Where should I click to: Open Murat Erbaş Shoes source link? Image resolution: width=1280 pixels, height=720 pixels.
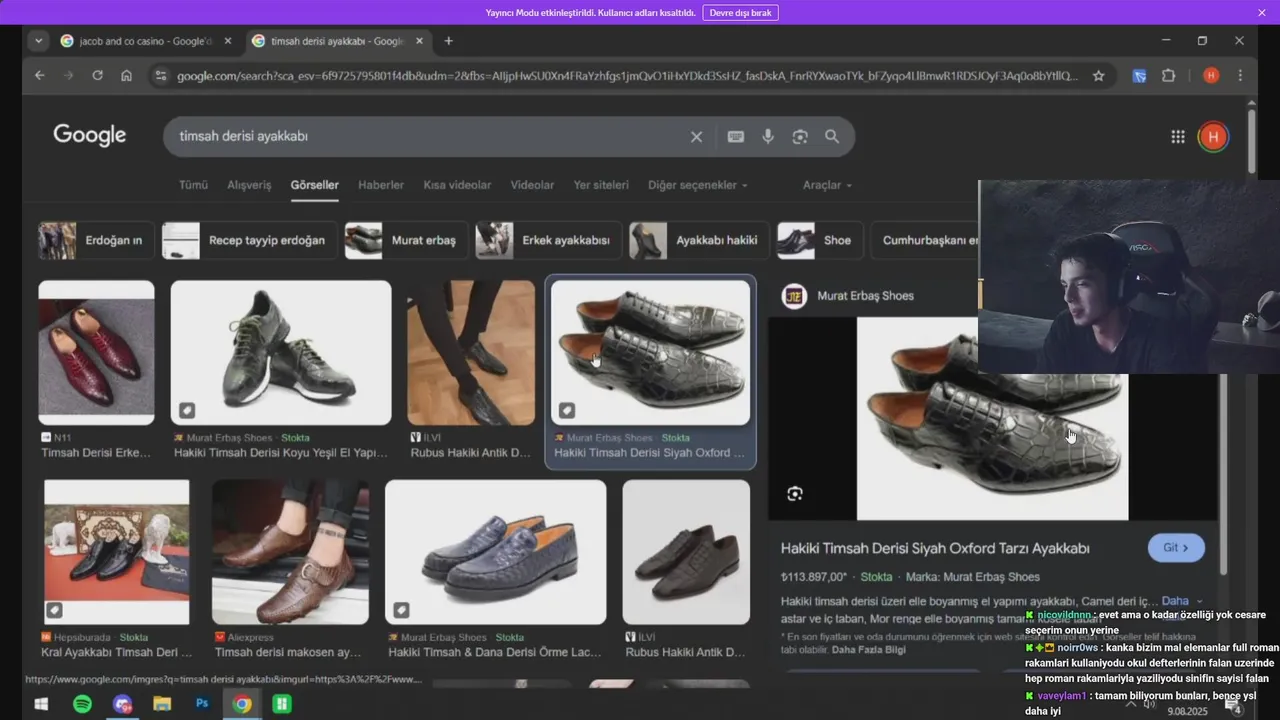[x=865, y=296]
